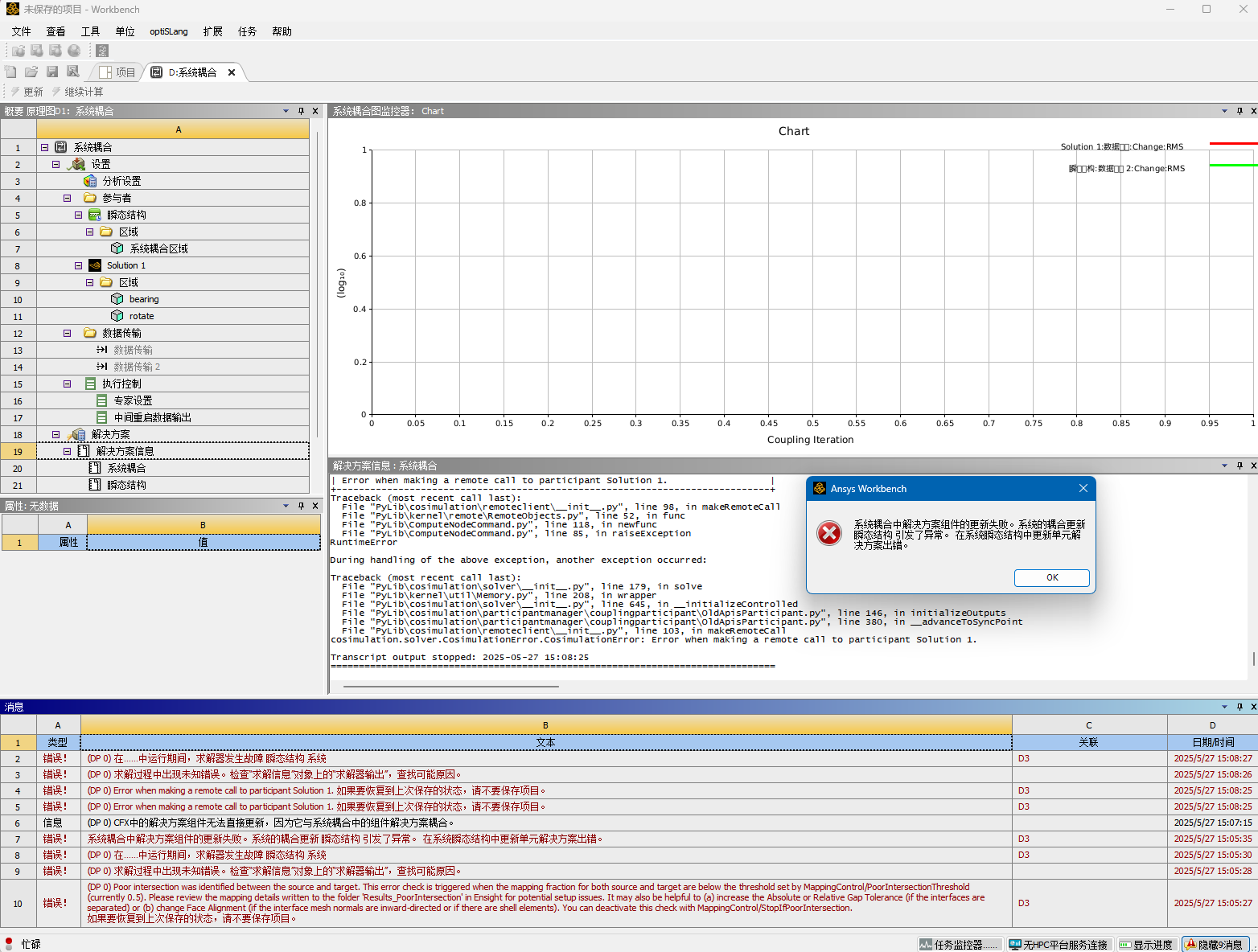Open the 属性 panel dropdown arrow
Image resolution: width=1258 pixels, height=952 pixels.
(x=286, y=506)
